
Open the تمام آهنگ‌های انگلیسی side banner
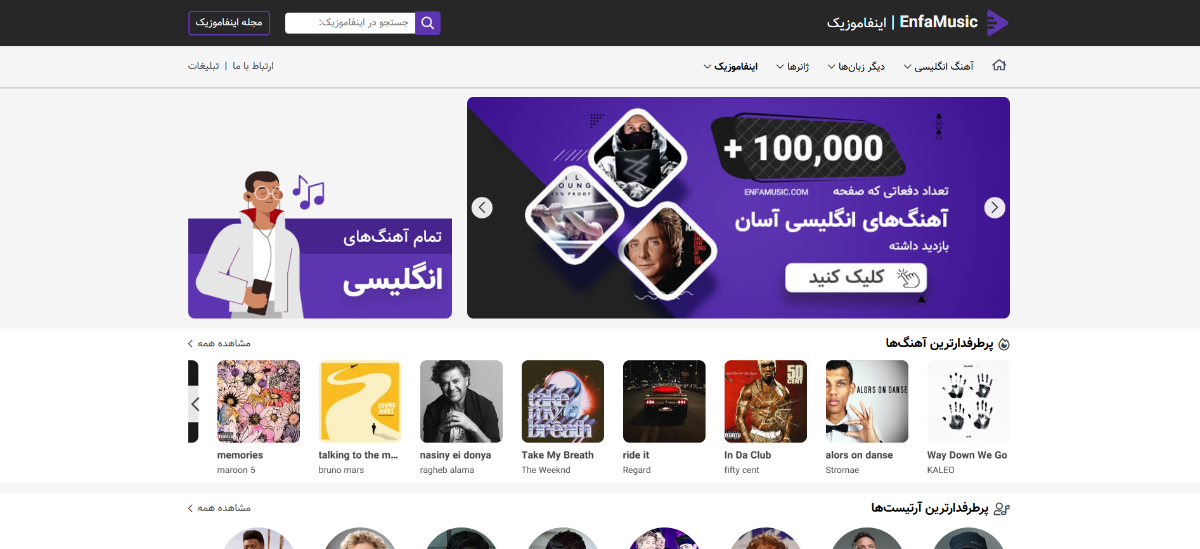320,245
